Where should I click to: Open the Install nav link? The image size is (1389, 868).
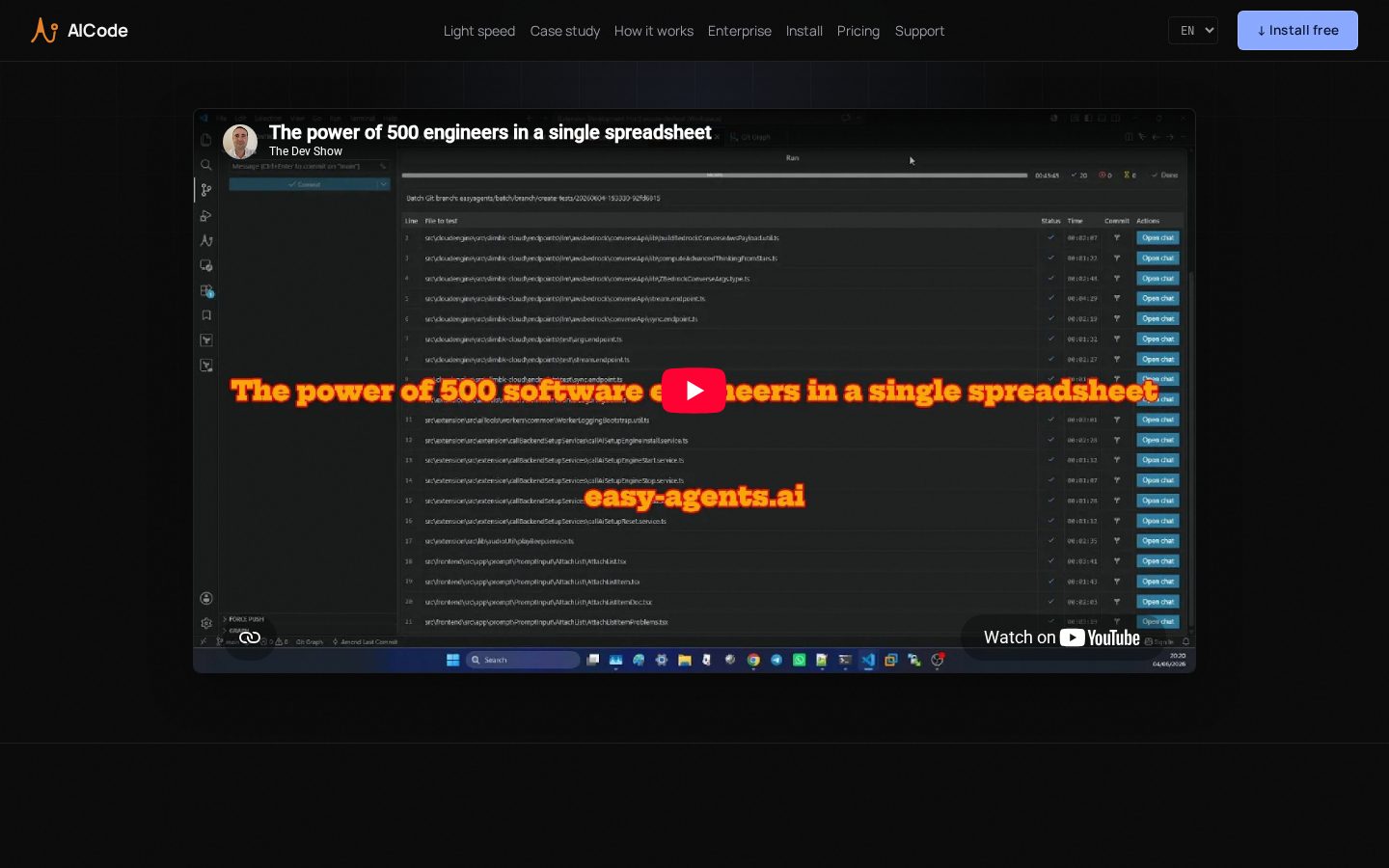(804, 31)
